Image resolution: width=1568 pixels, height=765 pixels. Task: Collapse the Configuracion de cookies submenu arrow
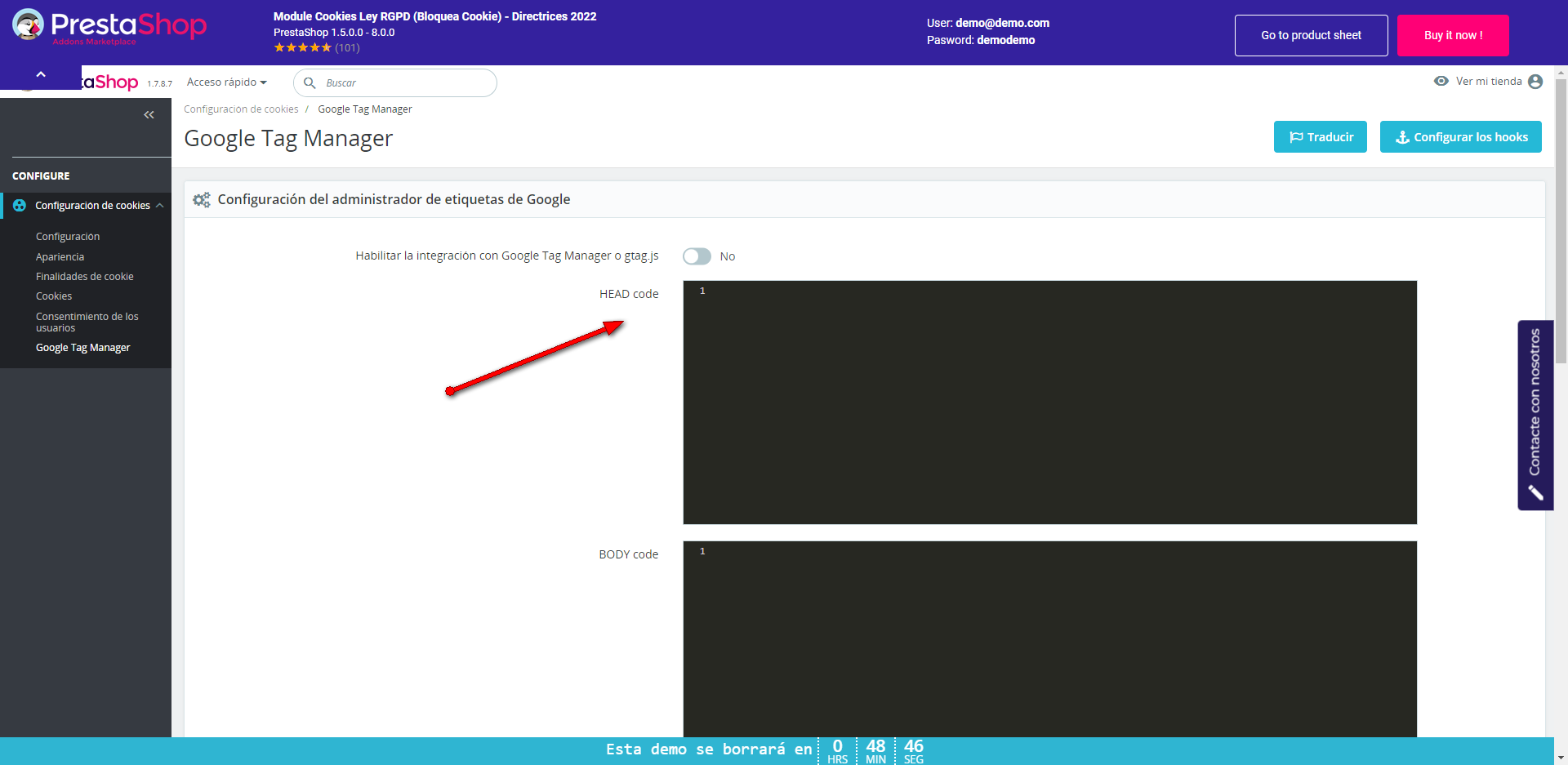(160, 206)
